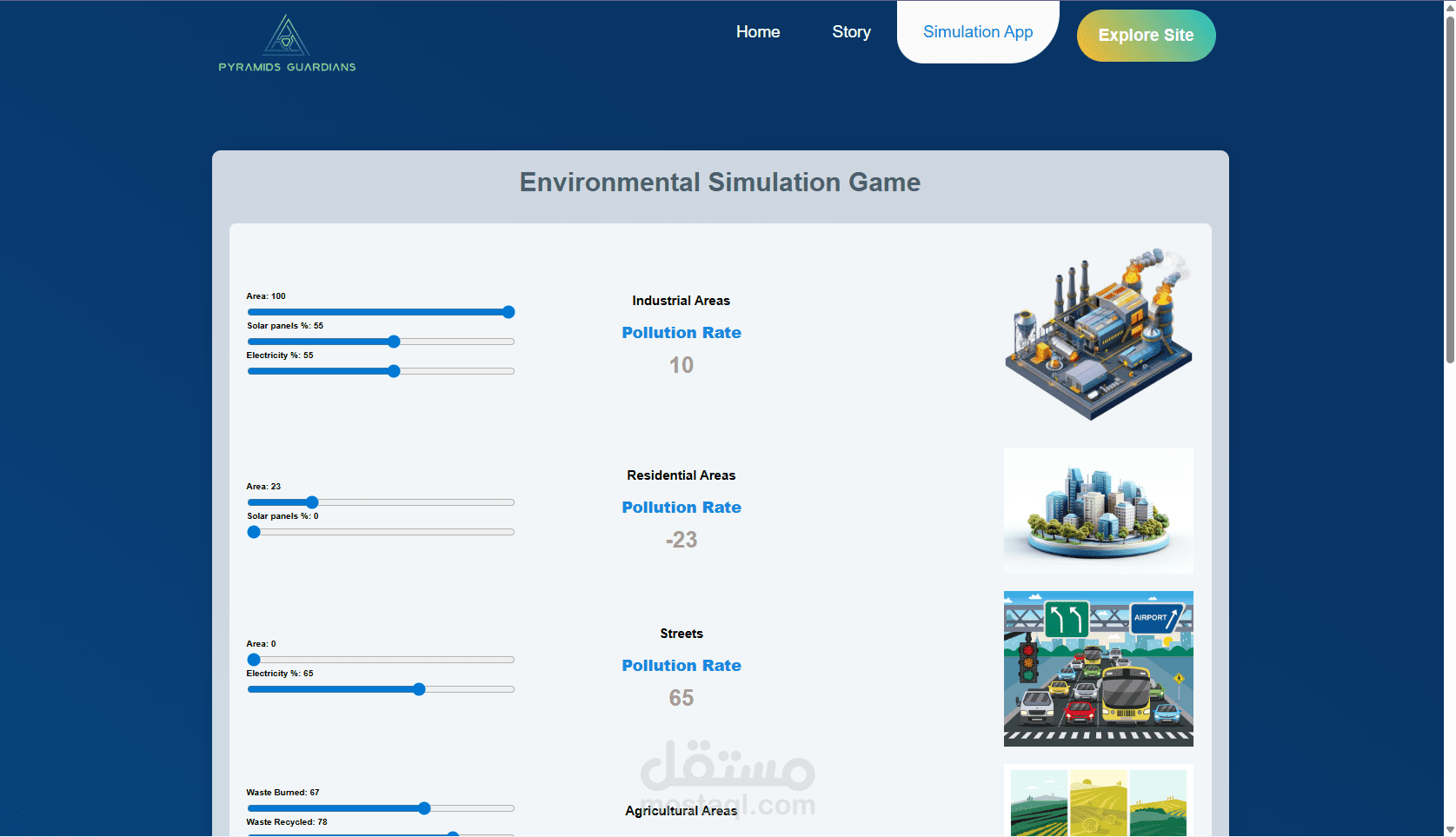Screen dimensions: 1456x837
Task: Click the Agricultural Areas heading
Action: 681,811
